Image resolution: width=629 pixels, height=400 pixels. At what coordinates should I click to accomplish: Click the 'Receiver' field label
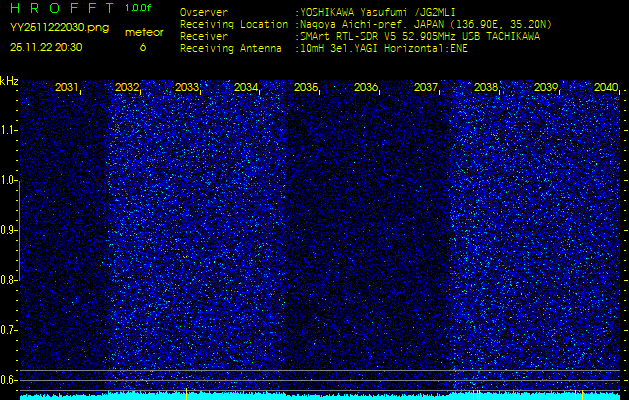point(204,37)
